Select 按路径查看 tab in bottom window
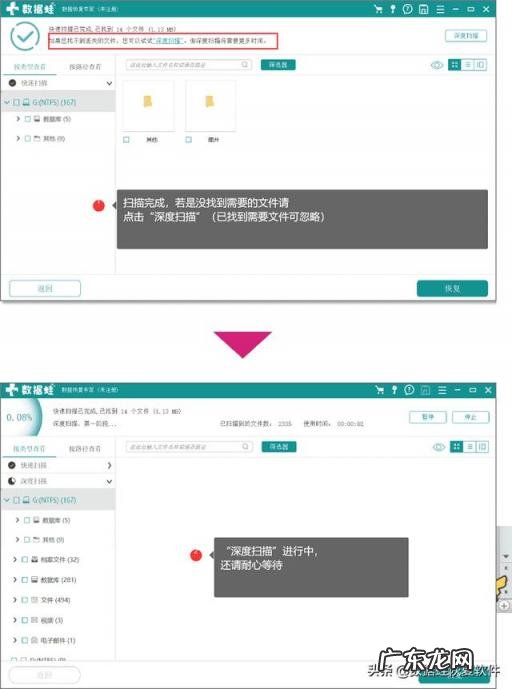Viewport: 512px width, 689px height. [85, 449]
